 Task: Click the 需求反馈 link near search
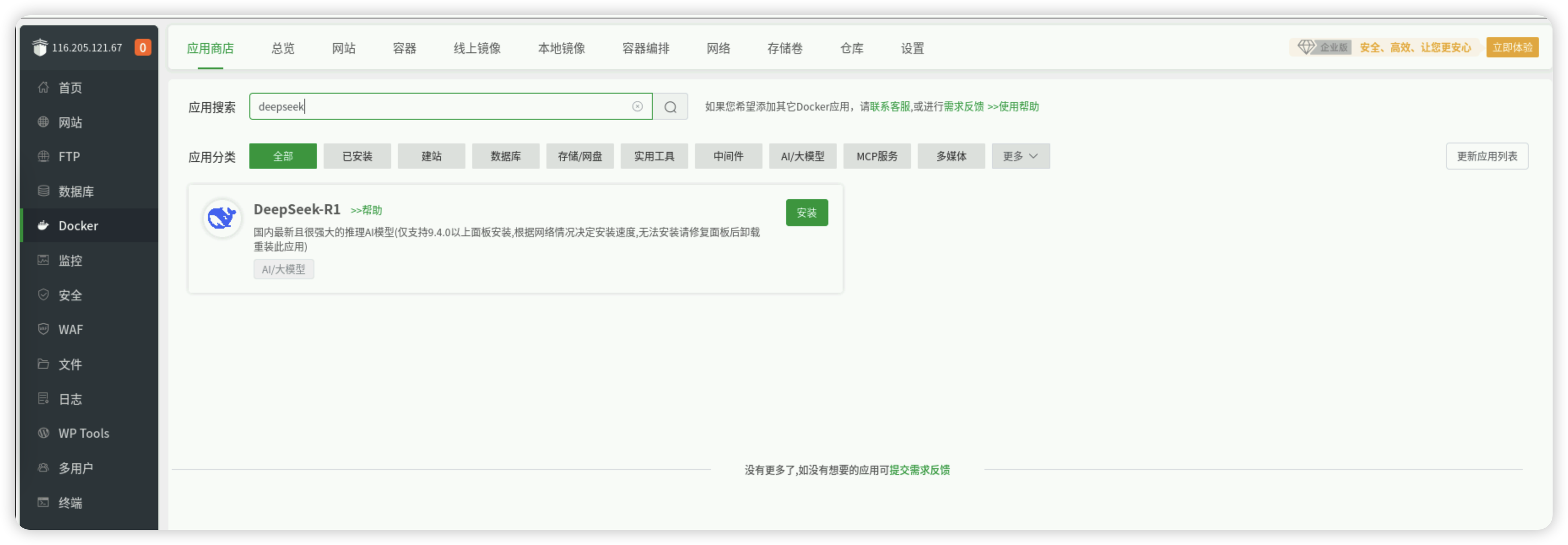(964, 106)
